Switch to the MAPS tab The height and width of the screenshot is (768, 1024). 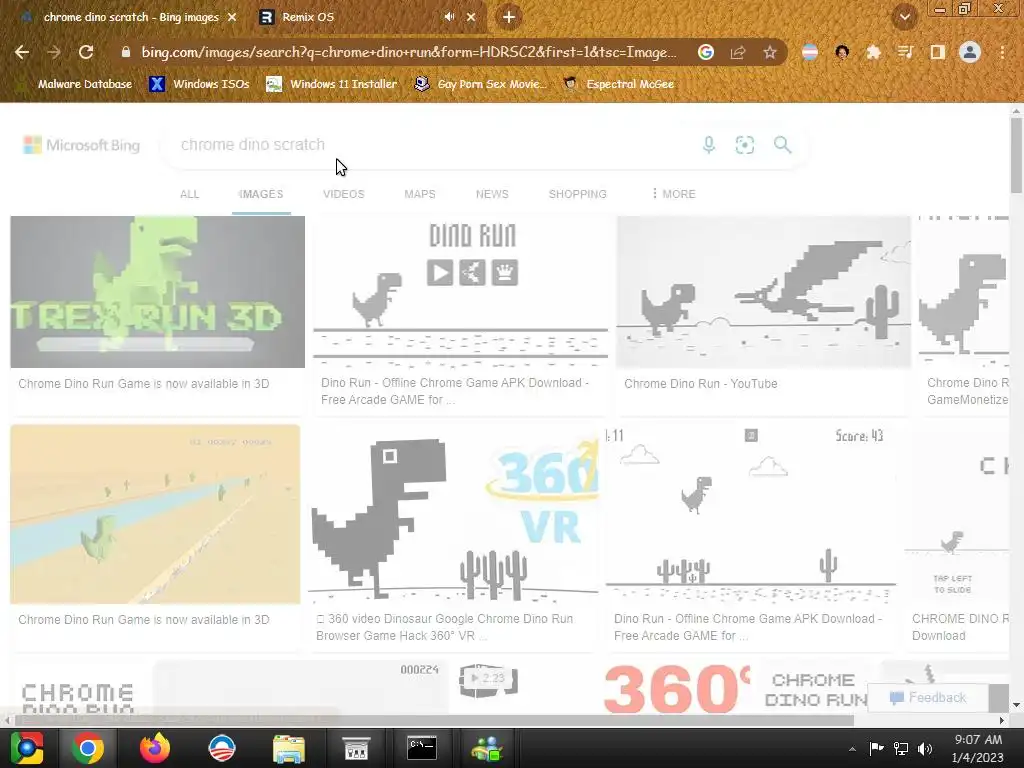pyautogui.click(x=420, y=194)
